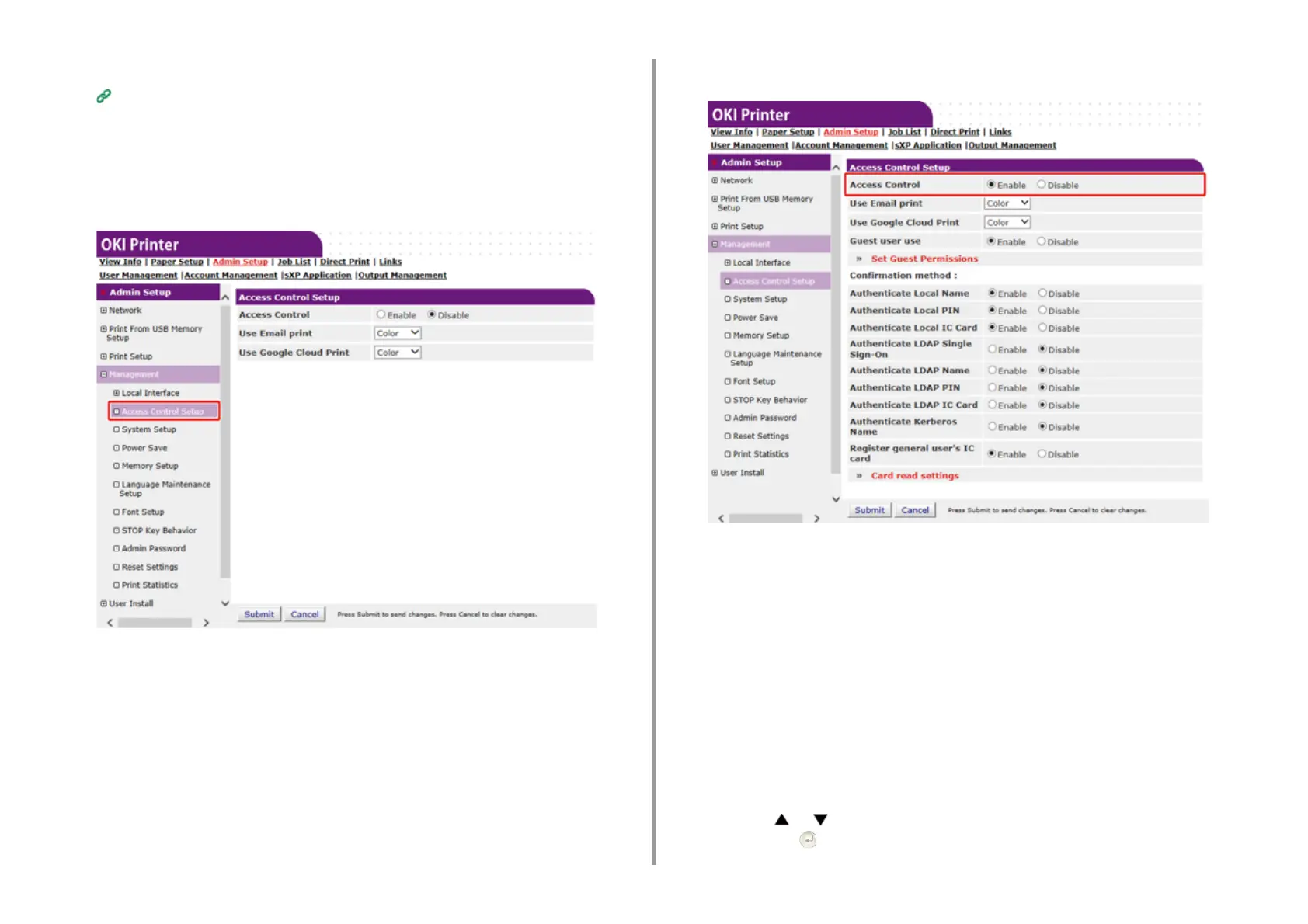Open Paper Setup in the right page
The width and height of the screenshot is (1308, 924).
pyautogui.click(x=788, y=132)
